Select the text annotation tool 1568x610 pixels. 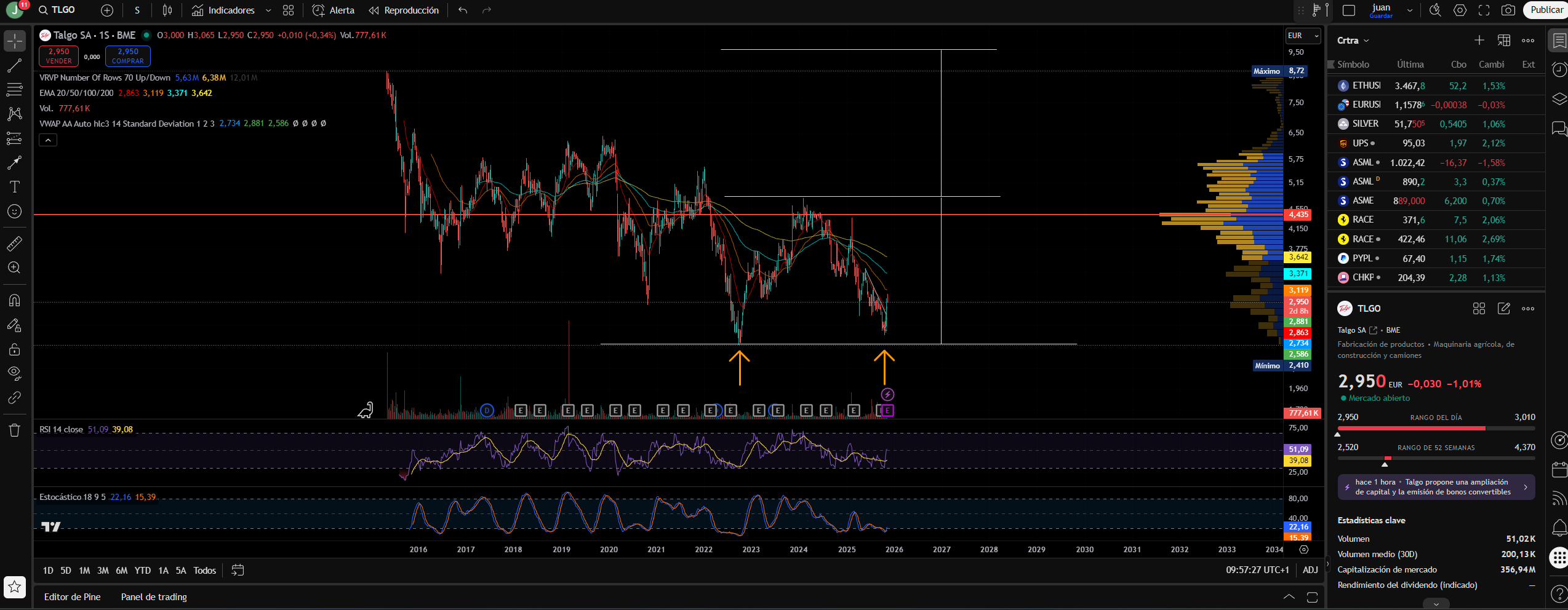pyautogui.click(x=14, y=187)
